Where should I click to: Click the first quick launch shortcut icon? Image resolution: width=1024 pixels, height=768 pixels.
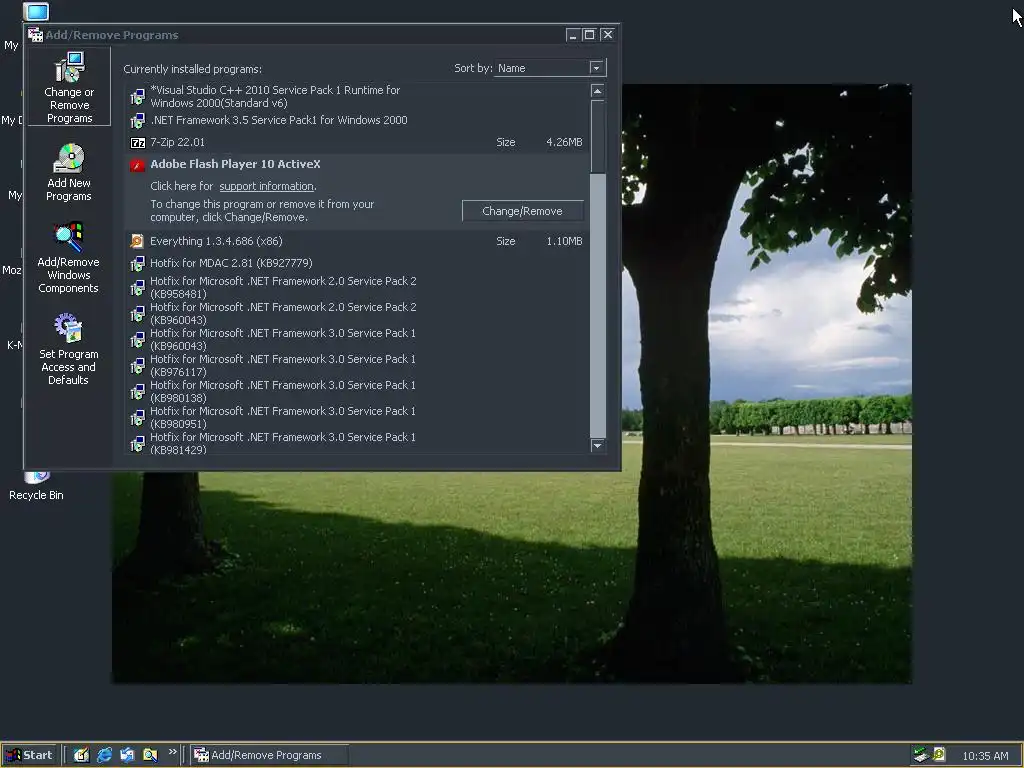[x=81, y=755]
